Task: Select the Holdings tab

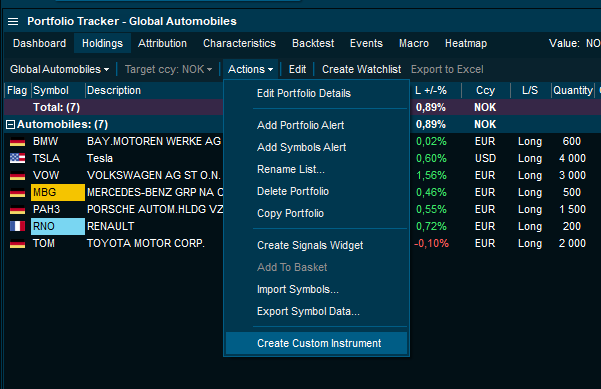Action: click(x=102, y=43)
